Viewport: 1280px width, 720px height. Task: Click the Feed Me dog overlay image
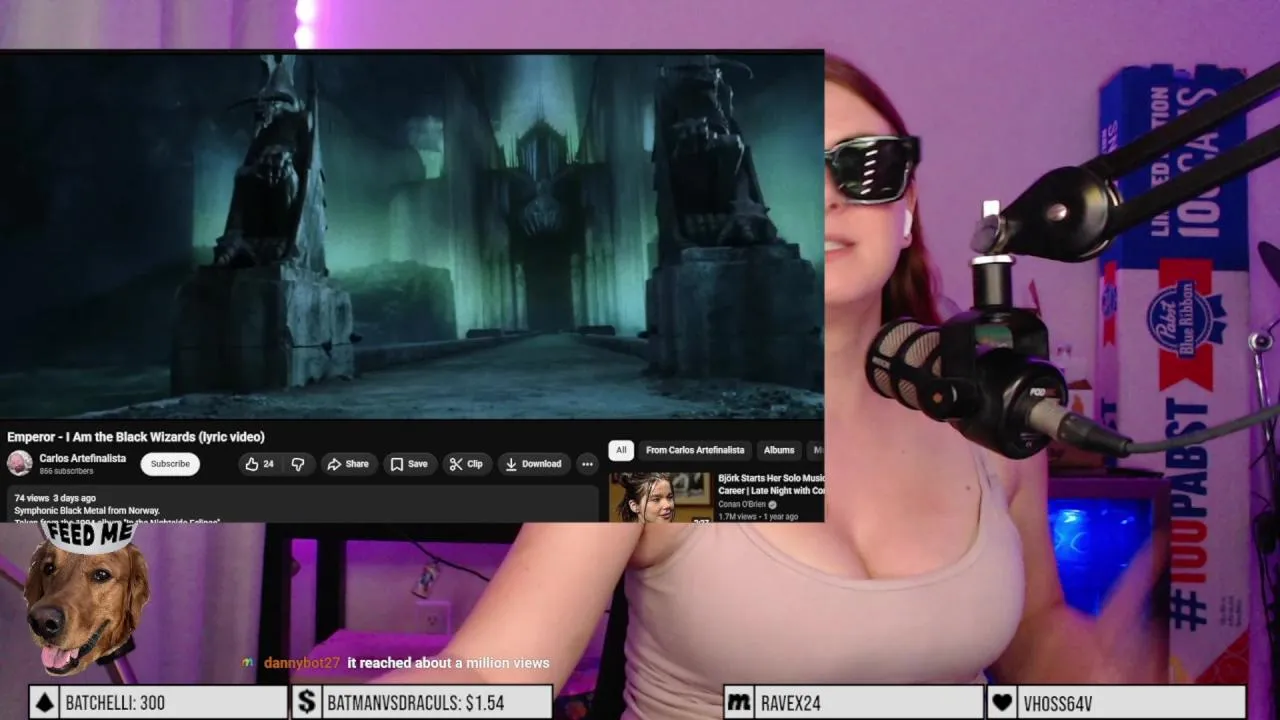pos(85,598)
